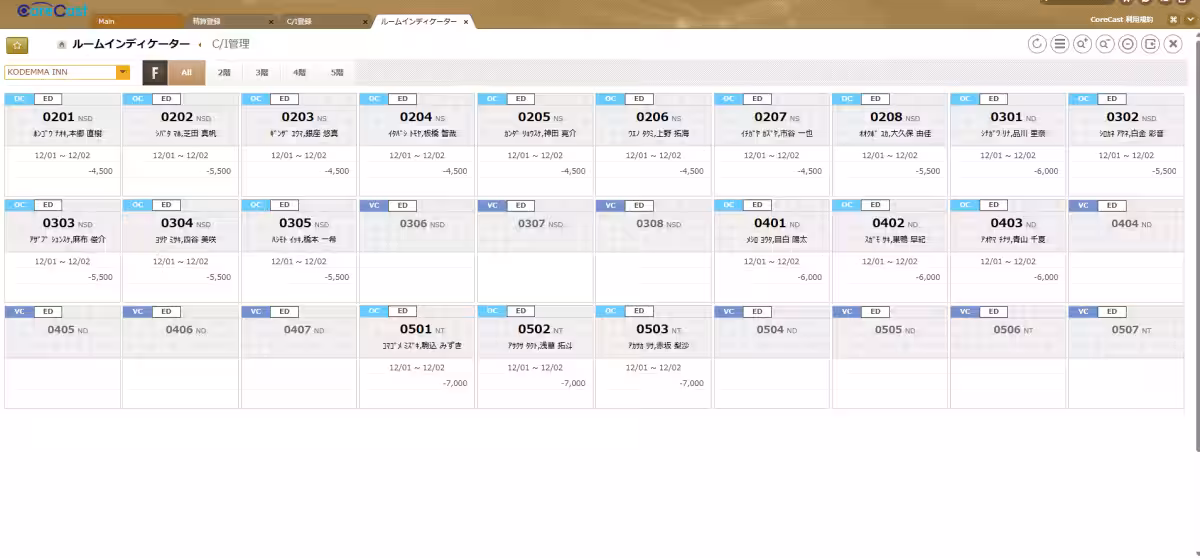This screenshot has height=558, width=1200.
Task: Click the expand icon next to CoreCast 利用規約
Action: coord(1175,19)
